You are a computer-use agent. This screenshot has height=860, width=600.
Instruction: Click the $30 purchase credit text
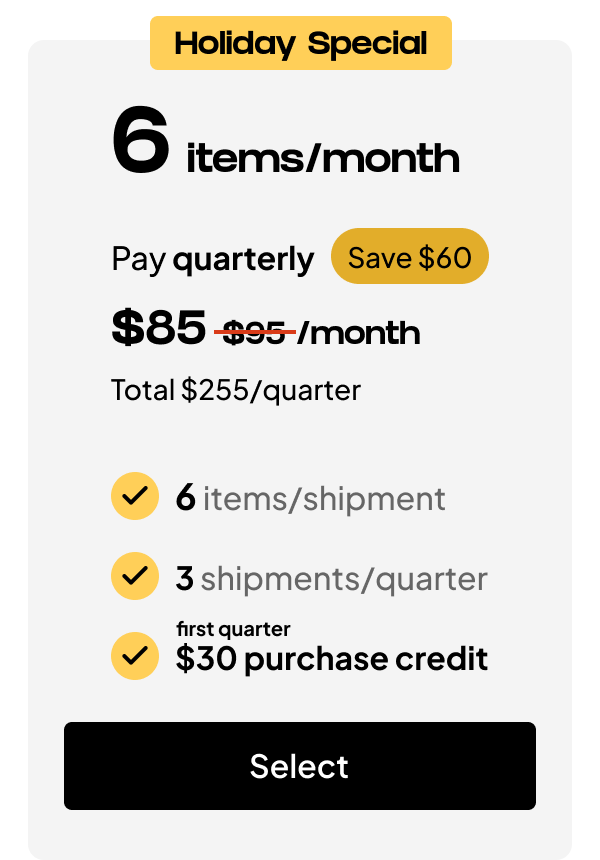click(332, 659)
